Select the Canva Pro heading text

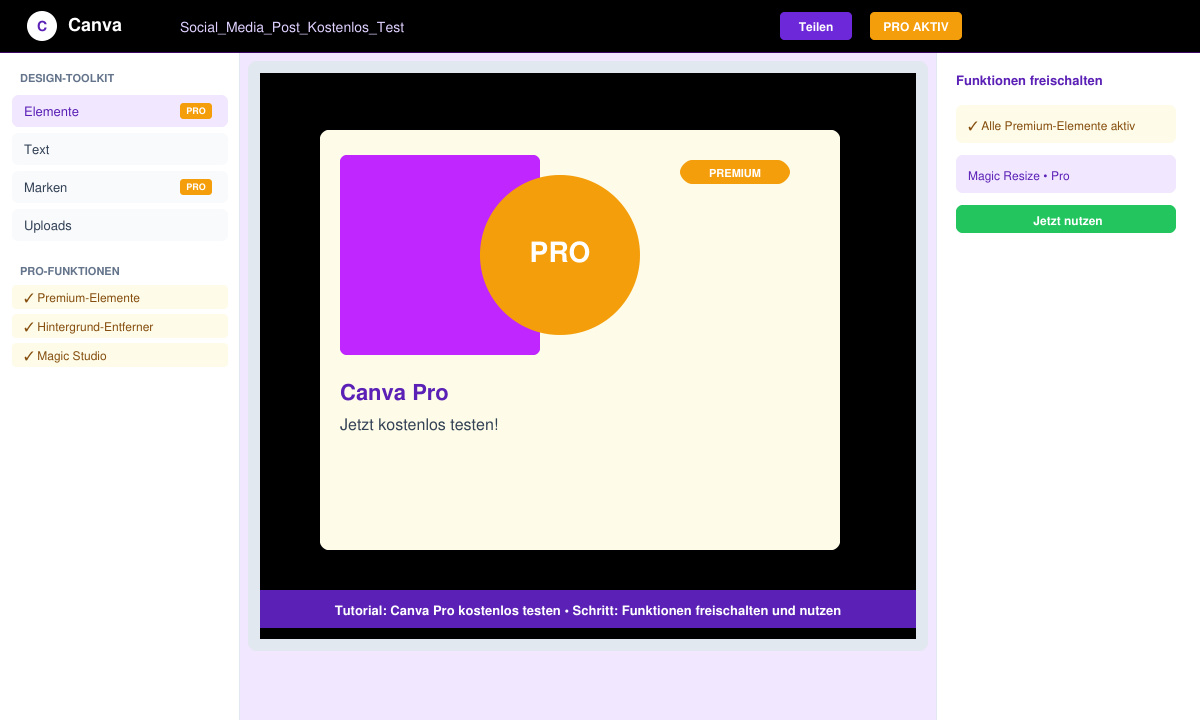click(394, 392)
